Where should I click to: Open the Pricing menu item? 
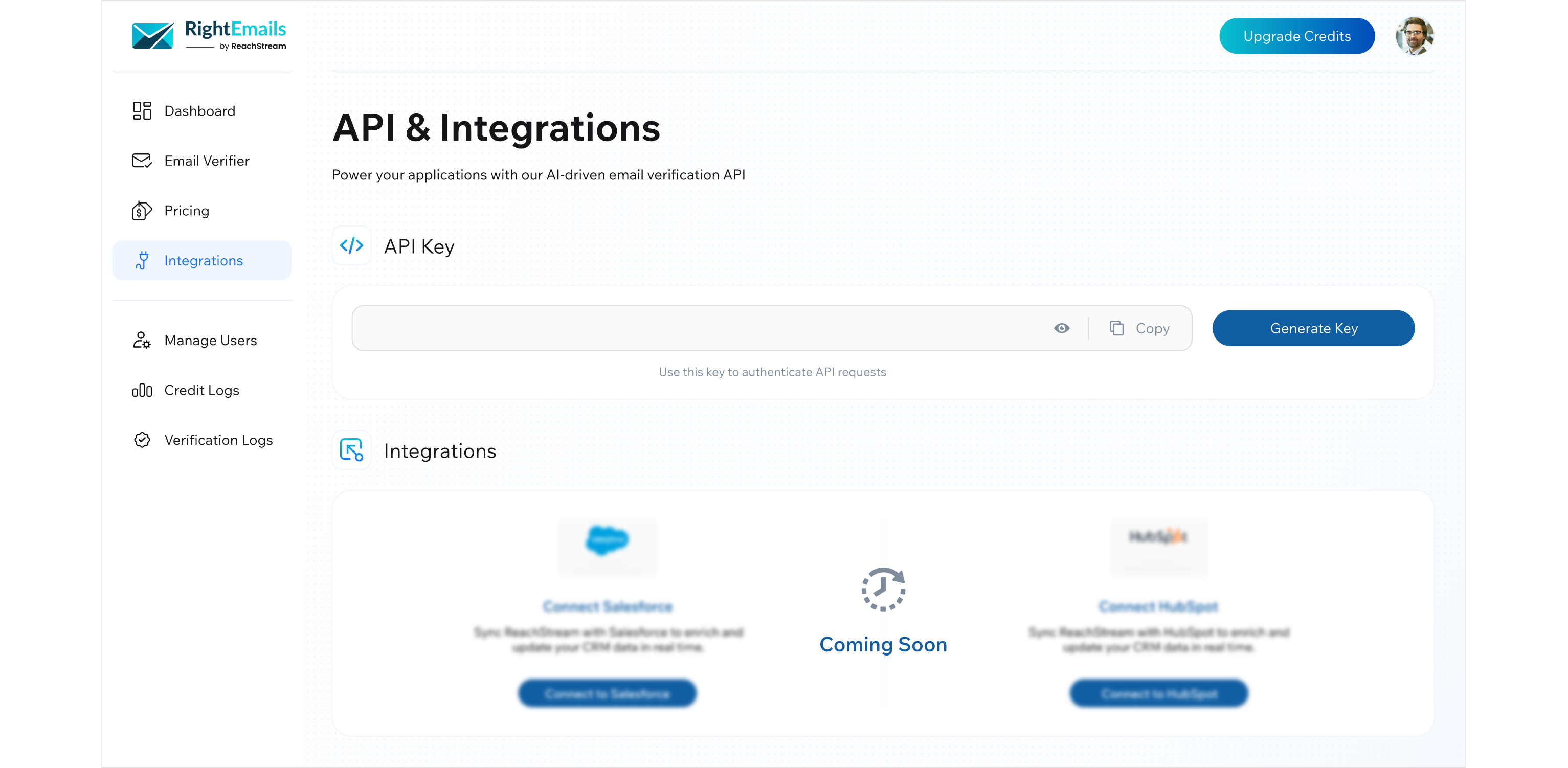(x=186, y=211)
